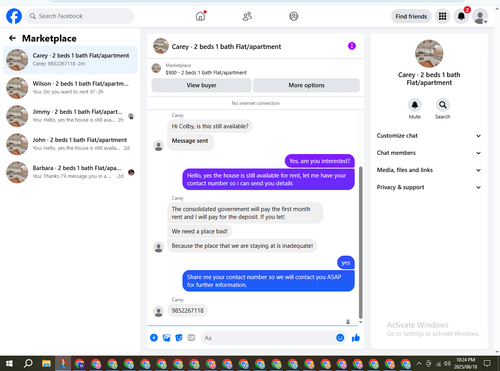Mute the conversation with the bell icon
Screen dimensions: 500x371
pos(415,105)
